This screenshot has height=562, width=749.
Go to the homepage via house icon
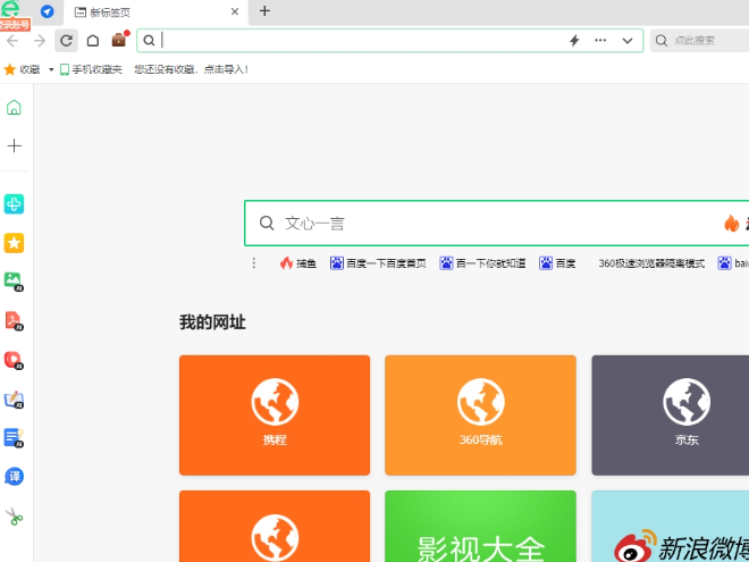tap(93, 41)
